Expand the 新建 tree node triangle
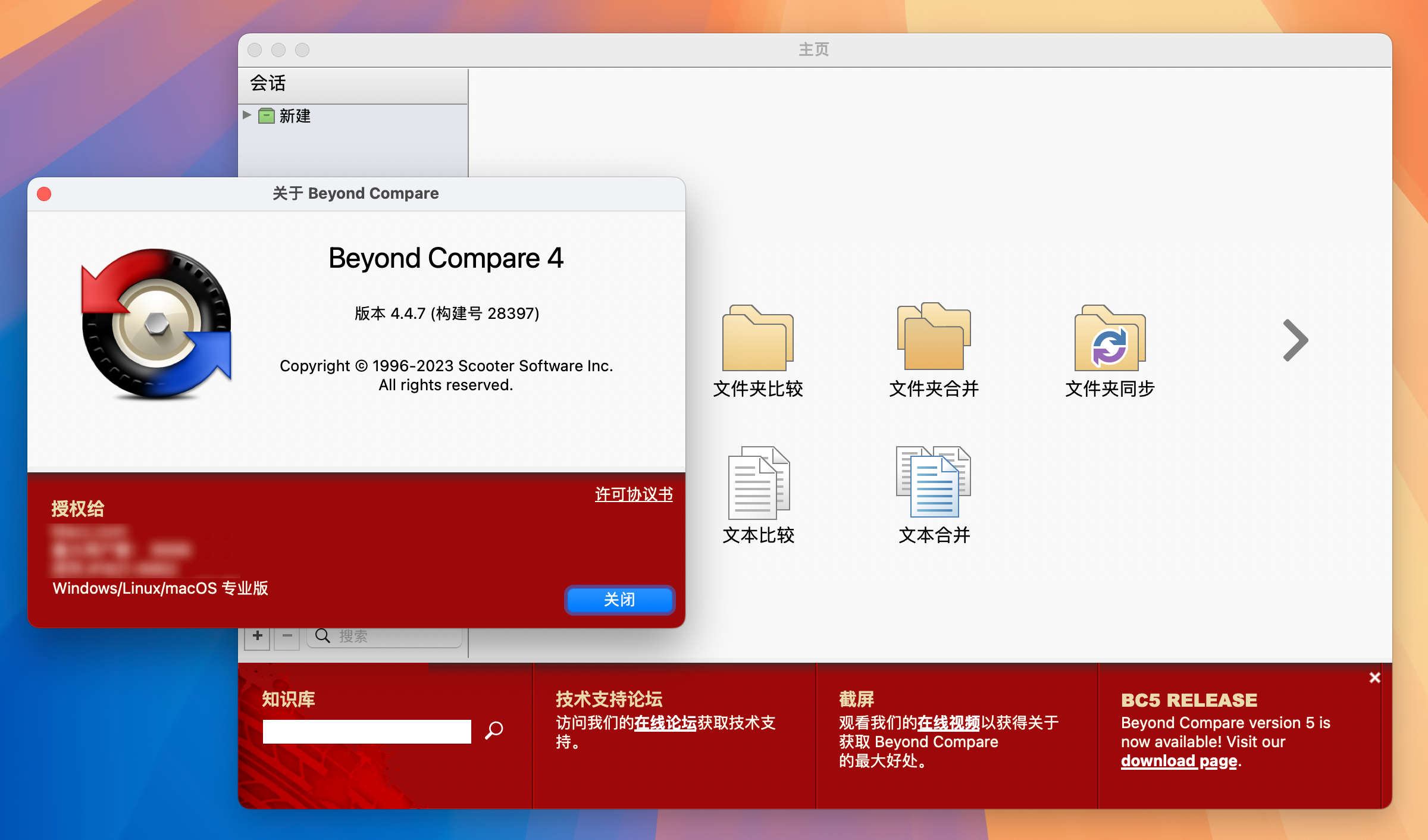This screenshot has height=840, width=1428. pos(247,115)
